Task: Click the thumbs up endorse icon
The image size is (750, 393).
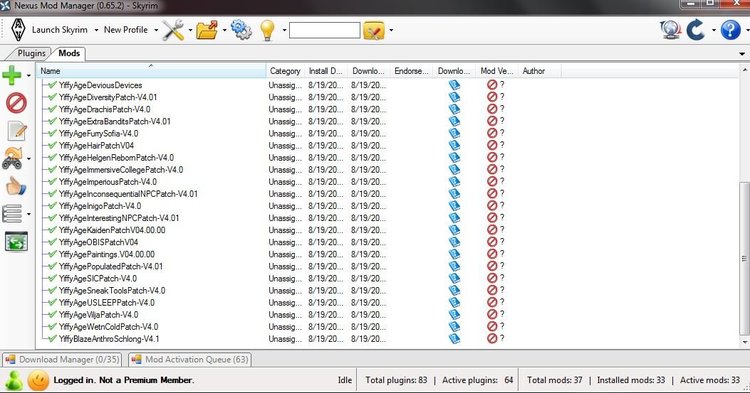Action: pos(16,186)
